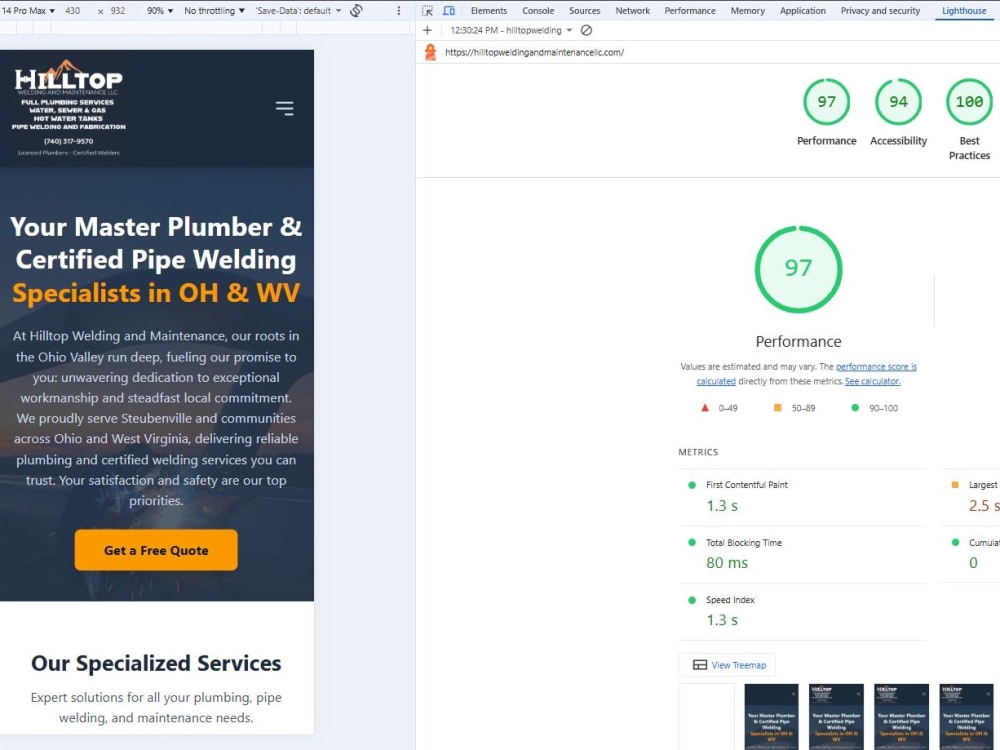This screenshot has height=750, width=1000.
Task: Click the small 97 Performance score gauge
Action: pos(827,101)
